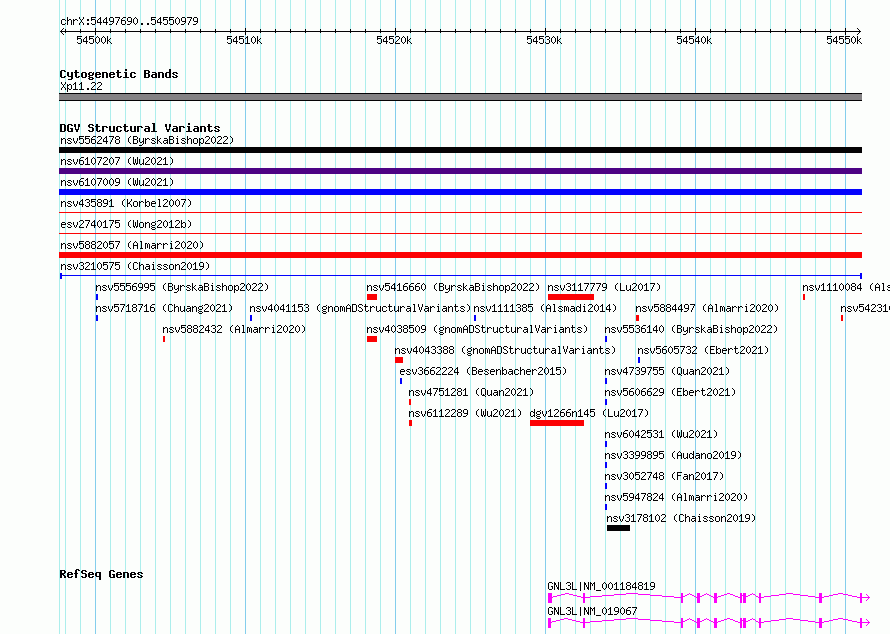The image size is (890, 634).
Task: Click nsv5947824 (Almarri2020) label
Action: (676, 497)
